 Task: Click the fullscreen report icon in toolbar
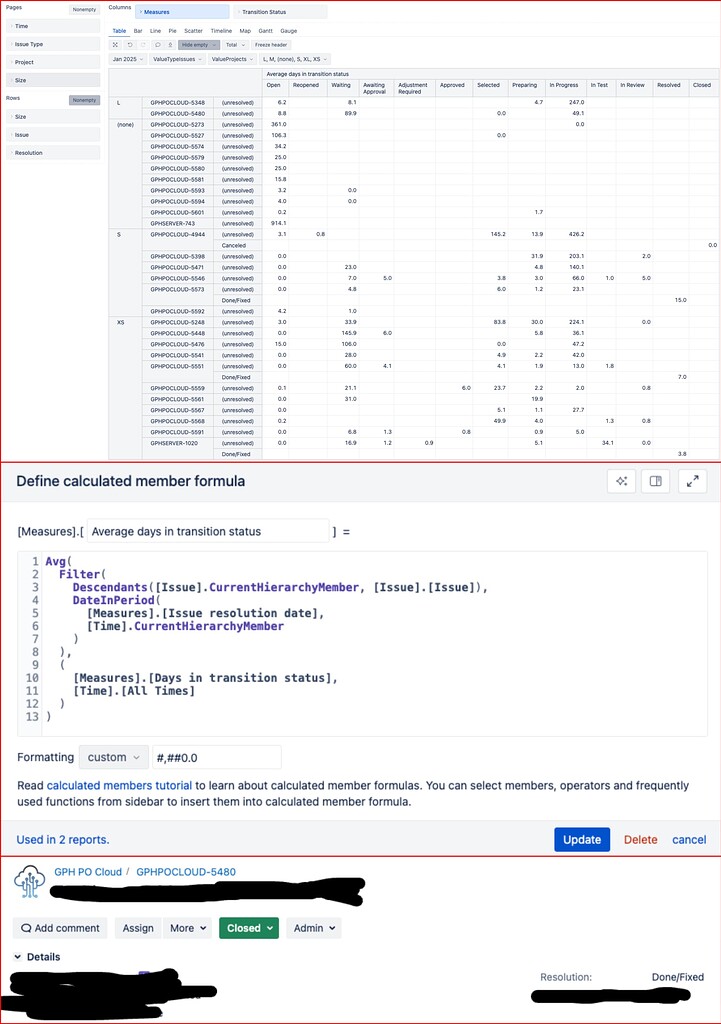tap(115, 45)
